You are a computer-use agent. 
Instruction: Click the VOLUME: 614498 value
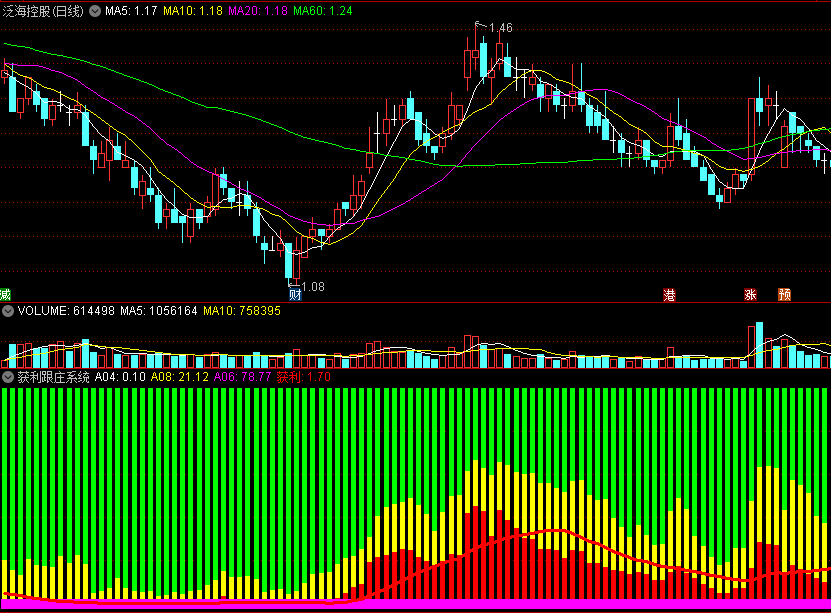66,311
